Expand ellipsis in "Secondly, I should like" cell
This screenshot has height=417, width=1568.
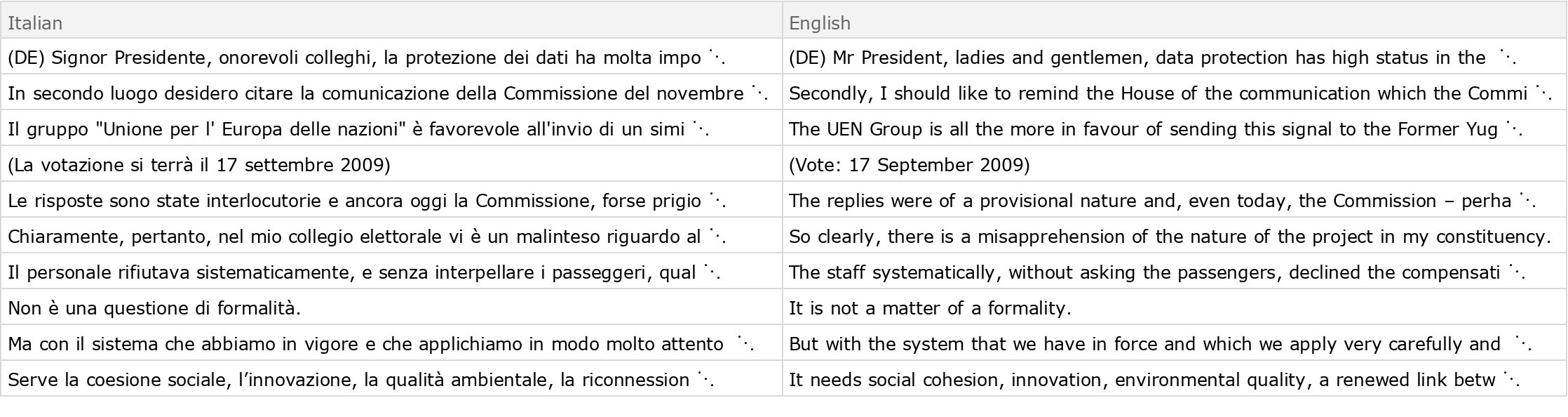coord(1543,93)
